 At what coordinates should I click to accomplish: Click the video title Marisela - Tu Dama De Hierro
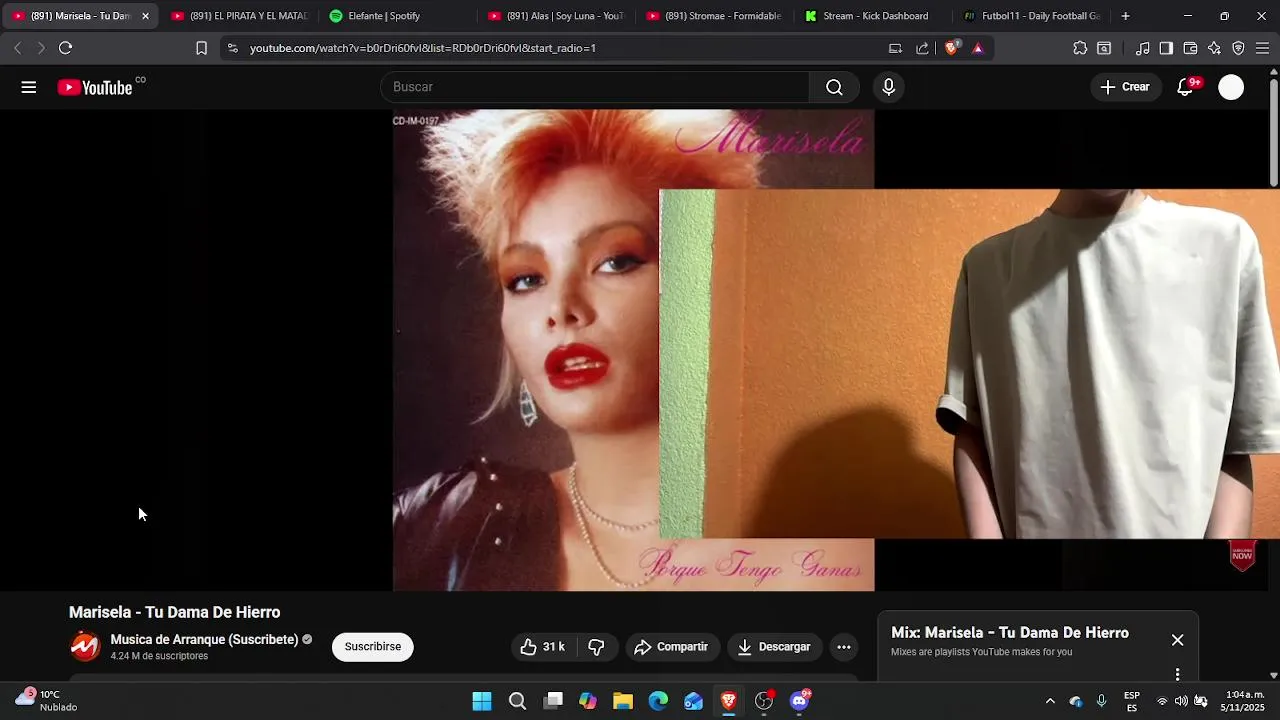coord(174,612)
